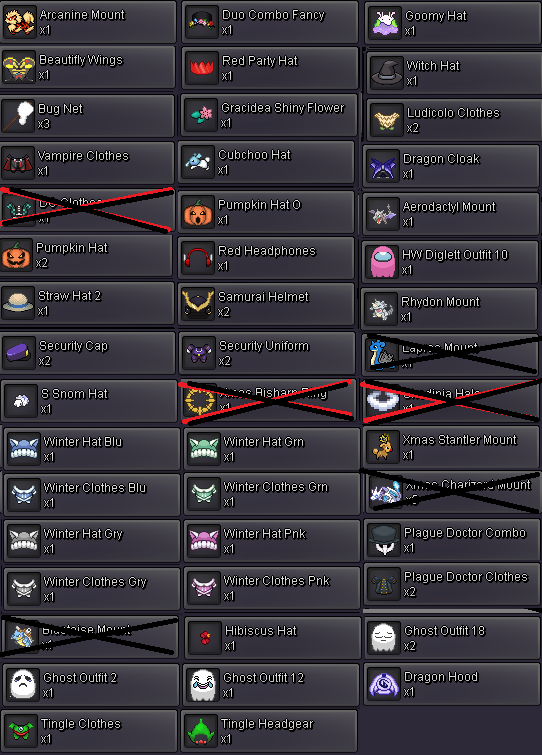
Task: Select the Ludicolo Clothes entry
Action: [454, 120]
